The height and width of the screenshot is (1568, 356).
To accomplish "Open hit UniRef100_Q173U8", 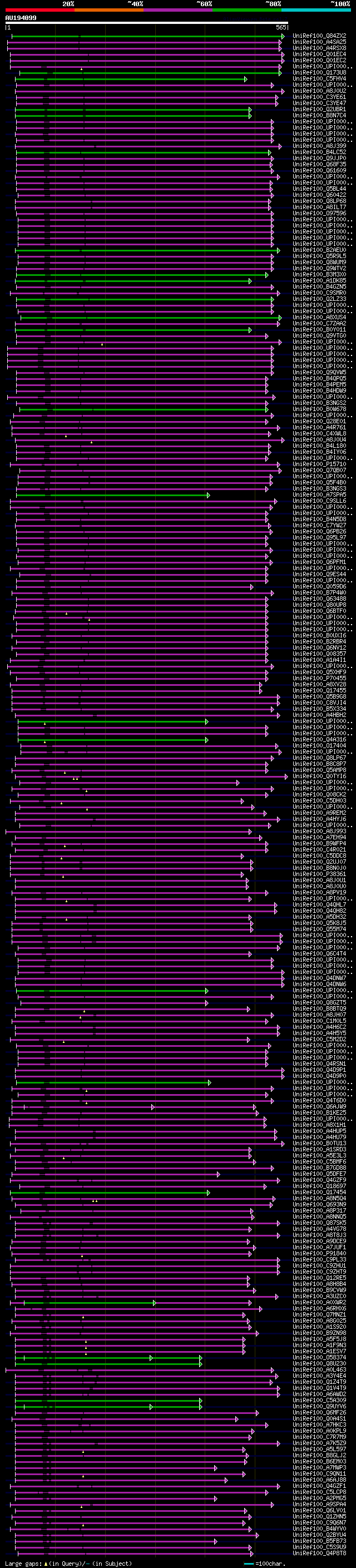I will pos(319,72).
